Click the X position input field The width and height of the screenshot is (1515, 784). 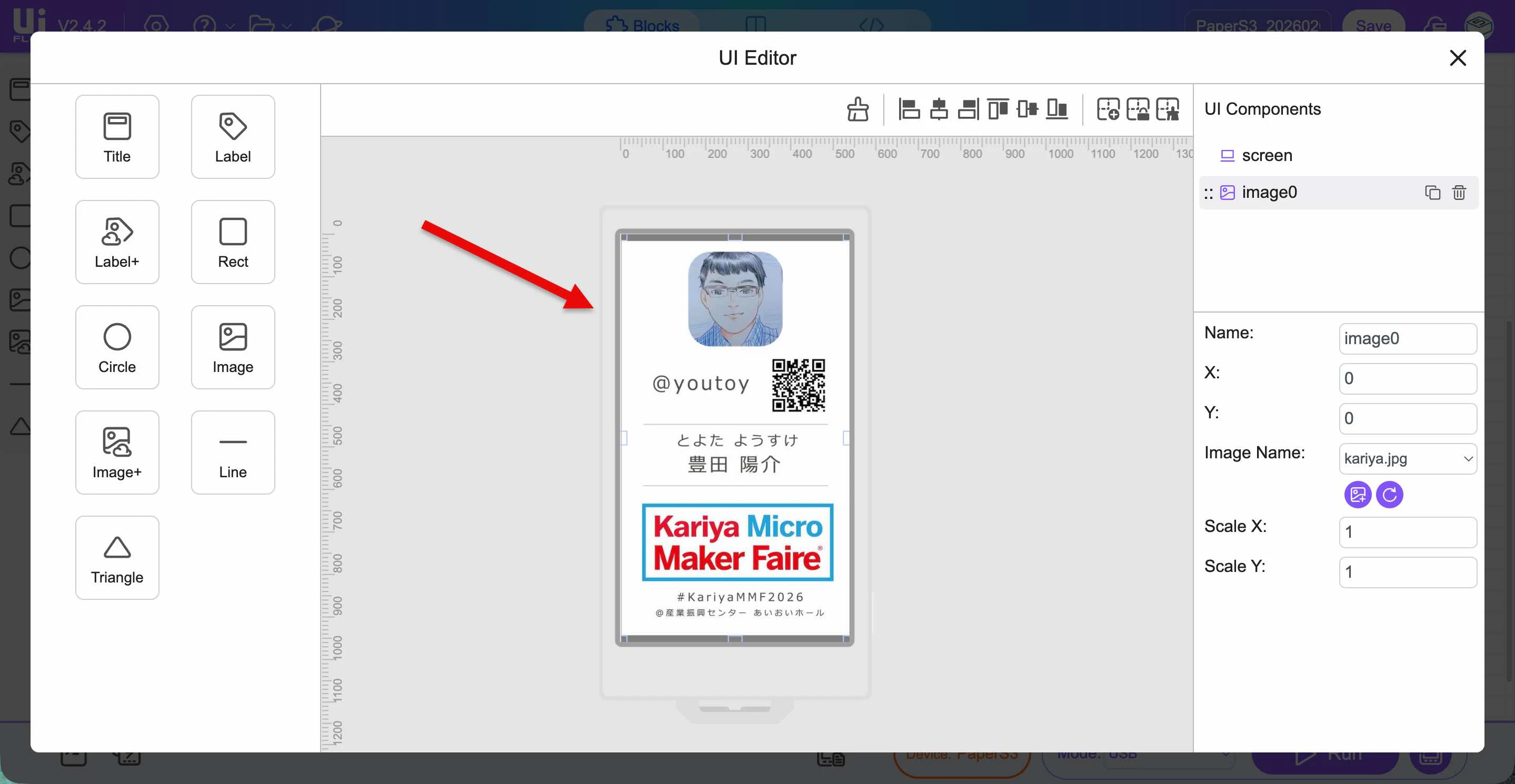click(1408, 378)
